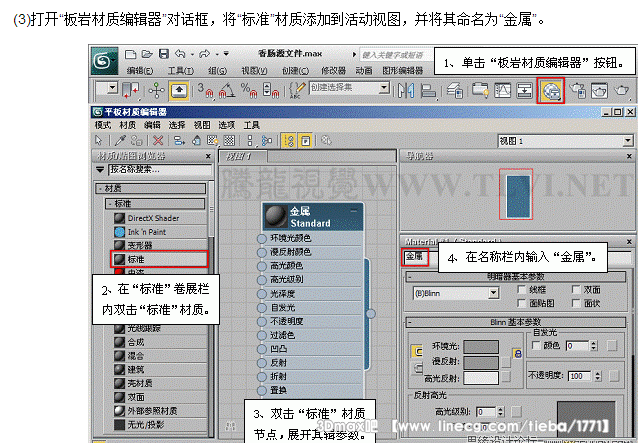
Task: Click the Rendered Frame Window icon
Action: [x=599, y=90]
